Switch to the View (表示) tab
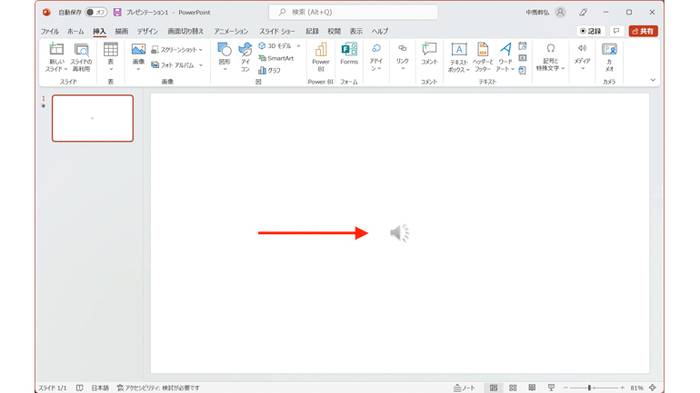700x393 pixels. pos(356,31)
